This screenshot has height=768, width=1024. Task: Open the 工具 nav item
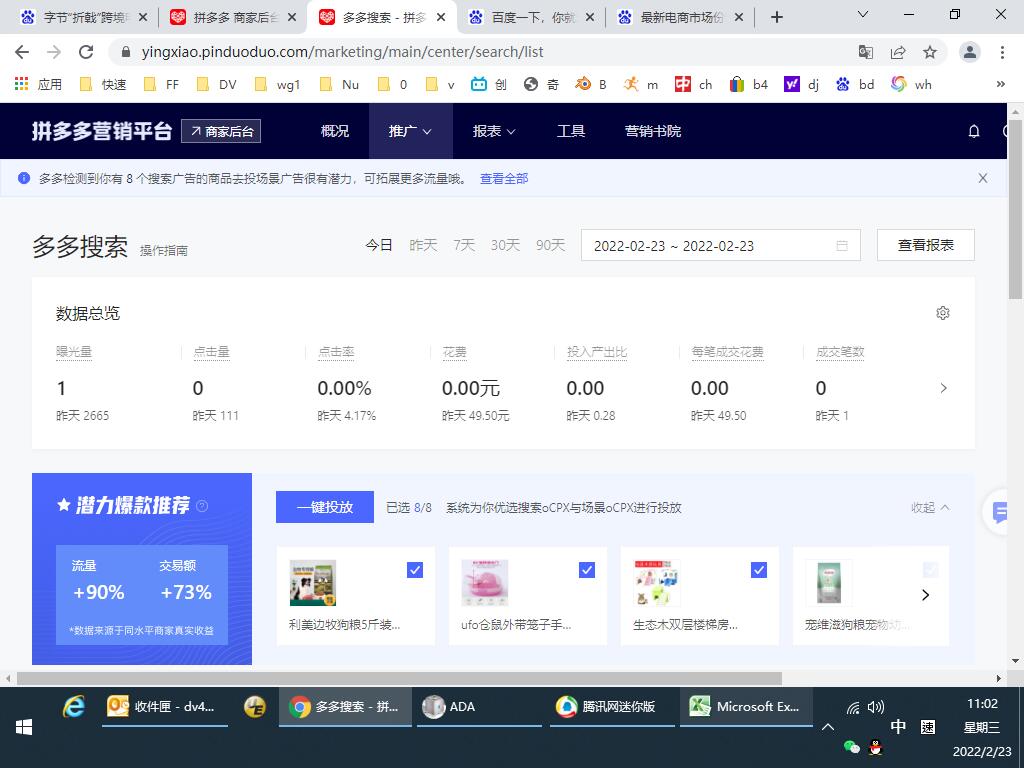click(x=571, y=131)
